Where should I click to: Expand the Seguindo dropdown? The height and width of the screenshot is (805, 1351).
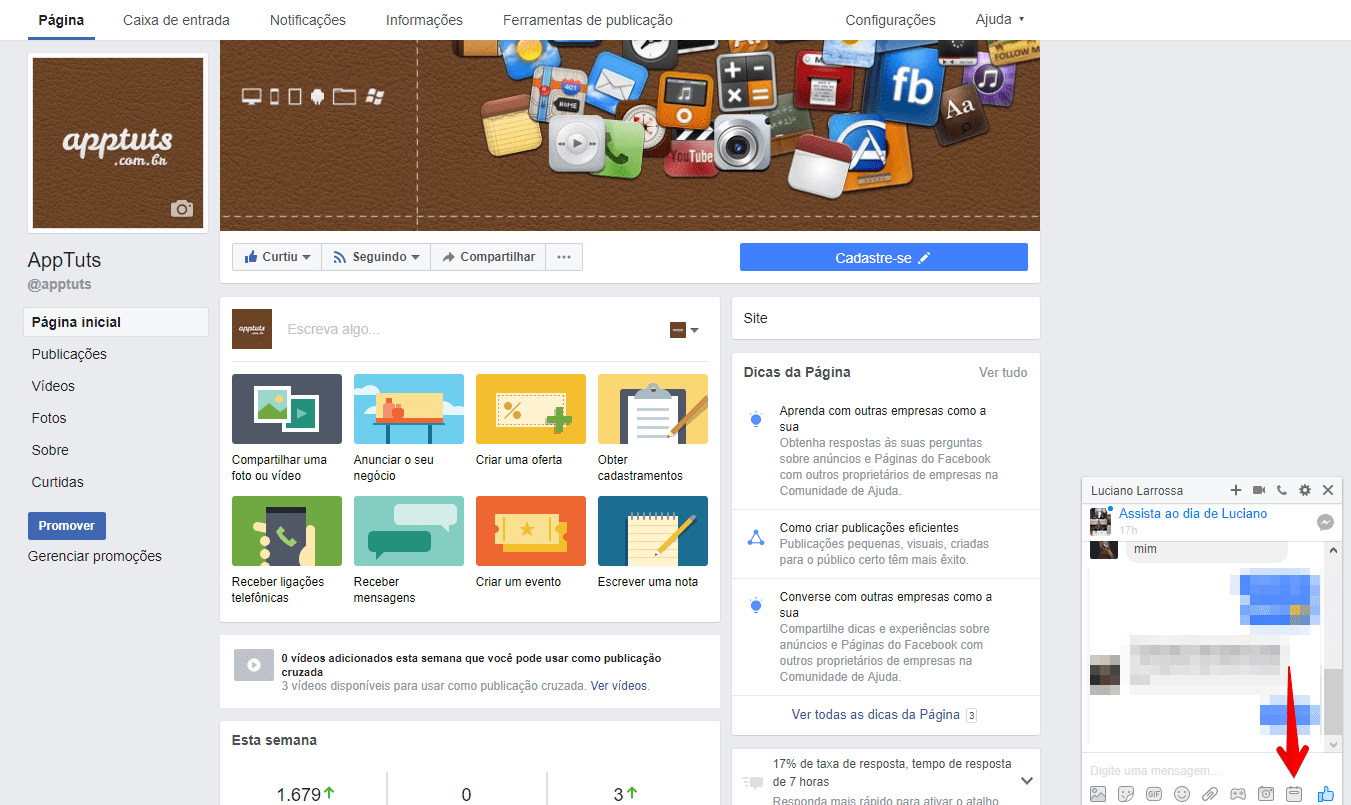point(376,257)
